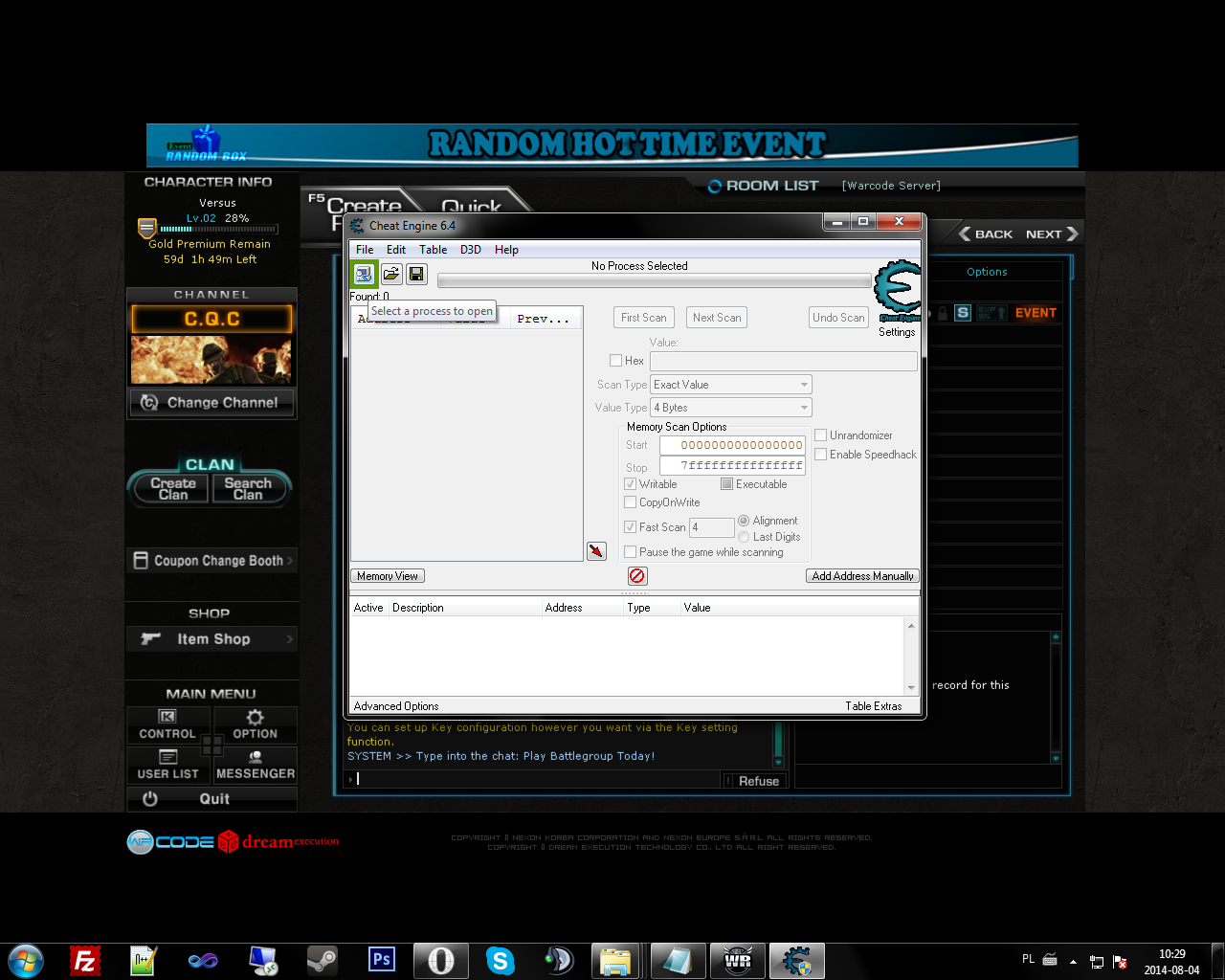Click the padlock icon in room list
The width and height of the screenshot is (1225, 980).
point(943,313)
